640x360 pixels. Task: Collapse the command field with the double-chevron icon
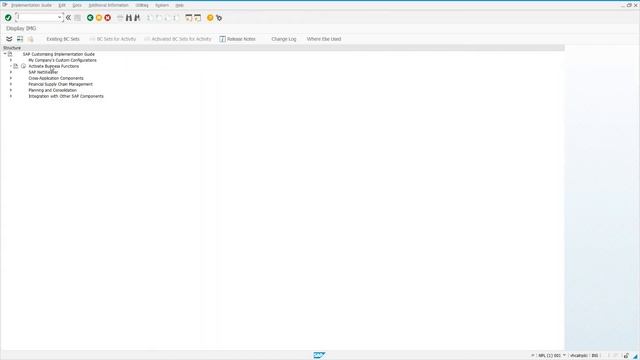click(69, 18)
